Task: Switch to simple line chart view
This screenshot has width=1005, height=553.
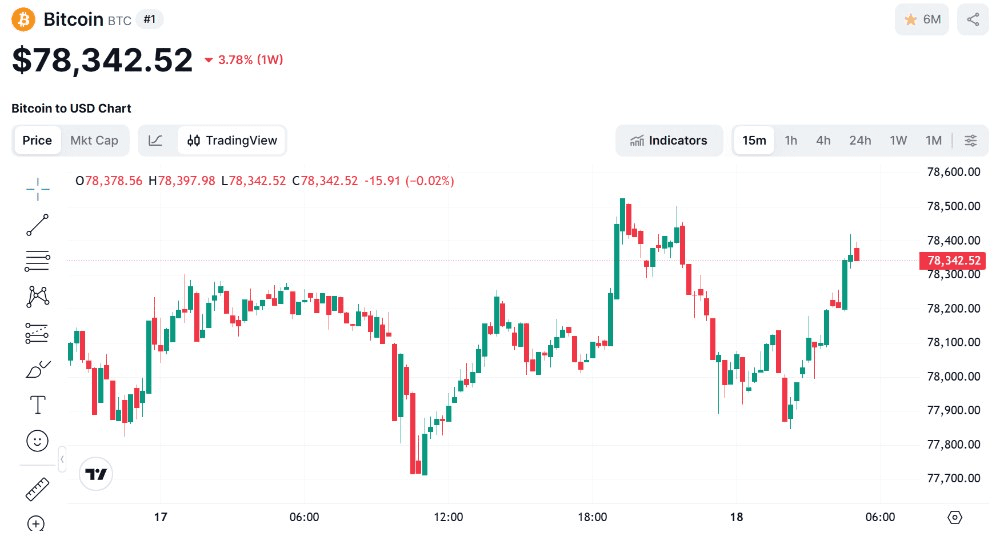Action: click(156, 140)
